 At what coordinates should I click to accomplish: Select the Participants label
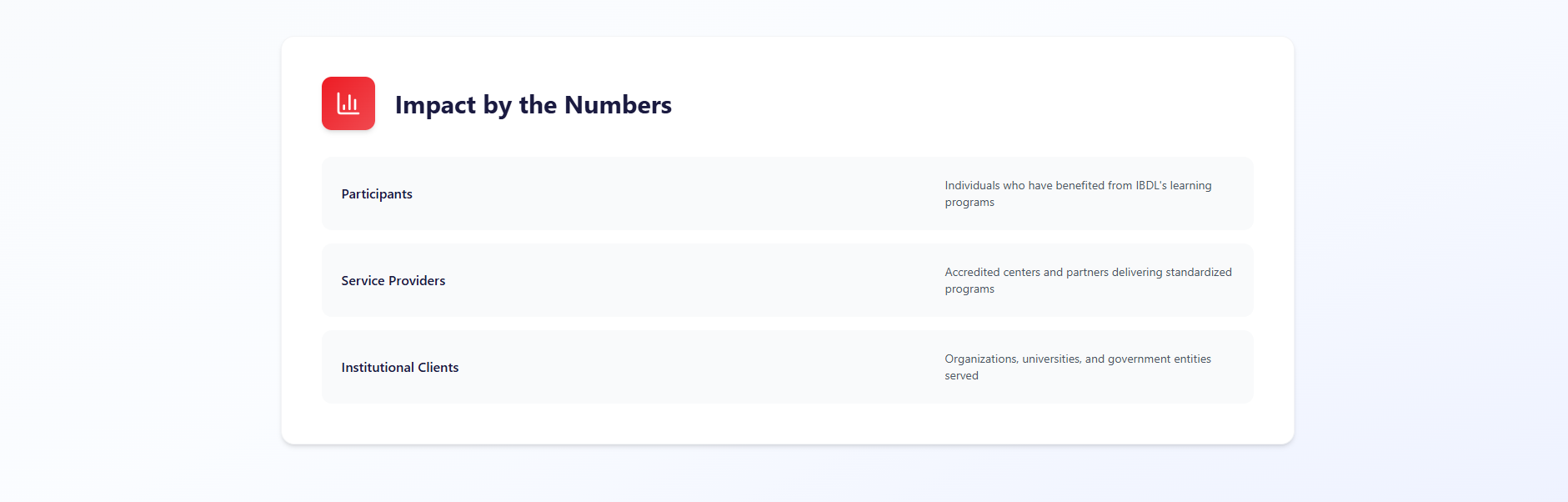pyautogui.click(x=377, y=194)
